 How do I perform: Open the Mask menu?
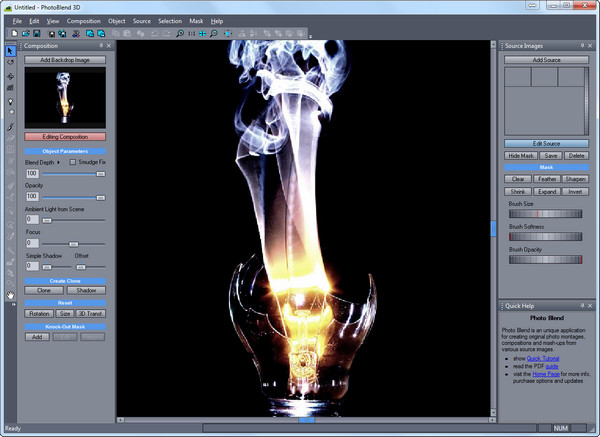tap(196, 20)
